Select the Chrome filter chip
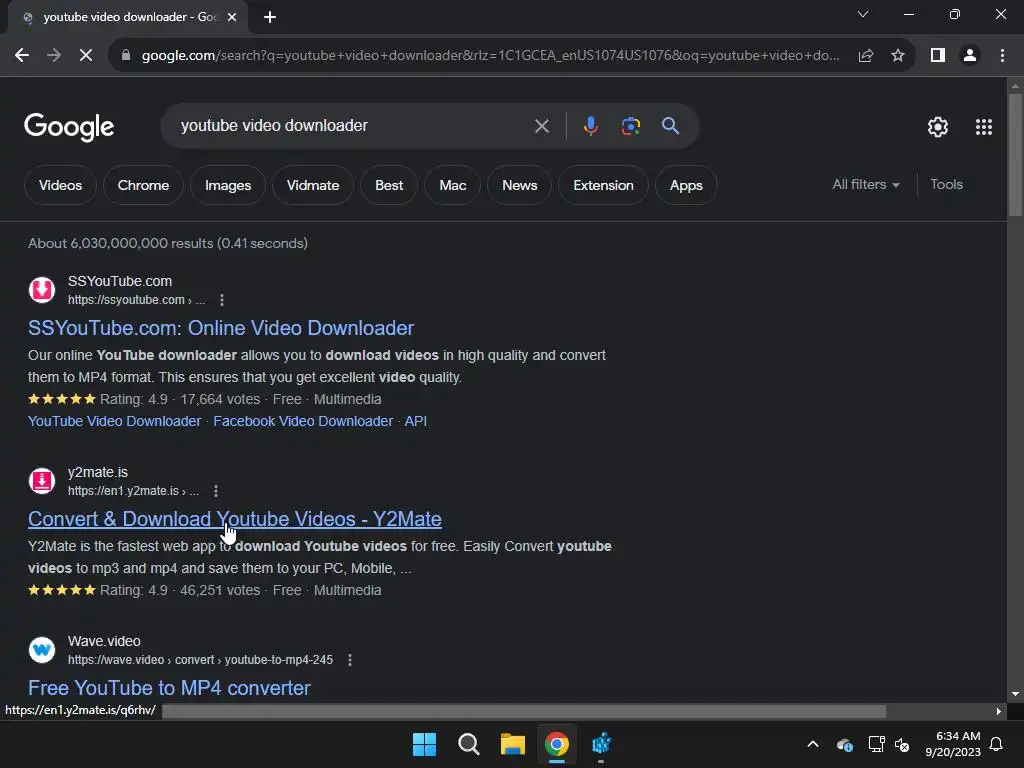1024x768 pixels. click(143, 185)
